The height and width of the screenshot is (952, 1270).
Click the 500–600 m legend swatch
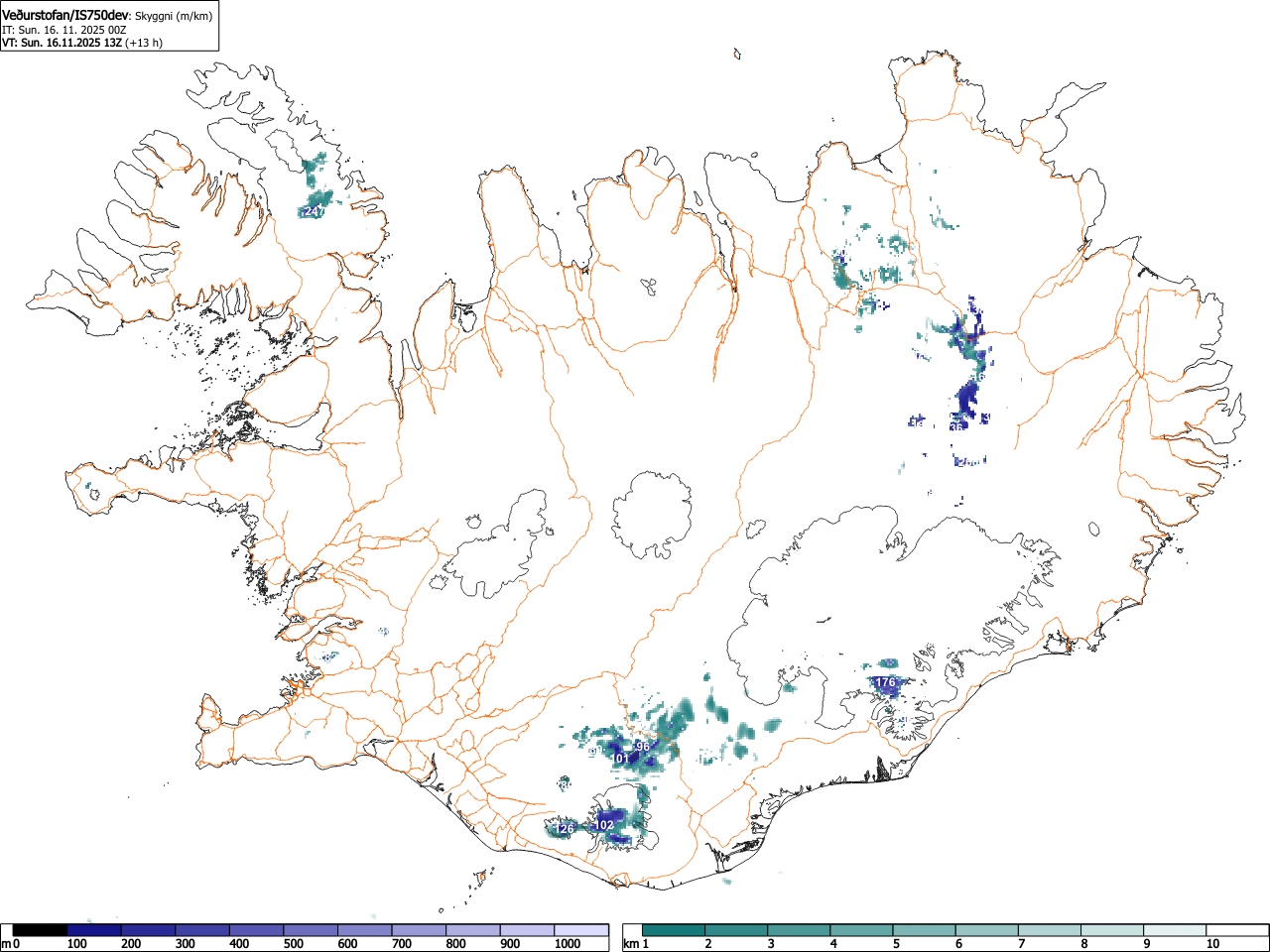[x=311, y=930]
